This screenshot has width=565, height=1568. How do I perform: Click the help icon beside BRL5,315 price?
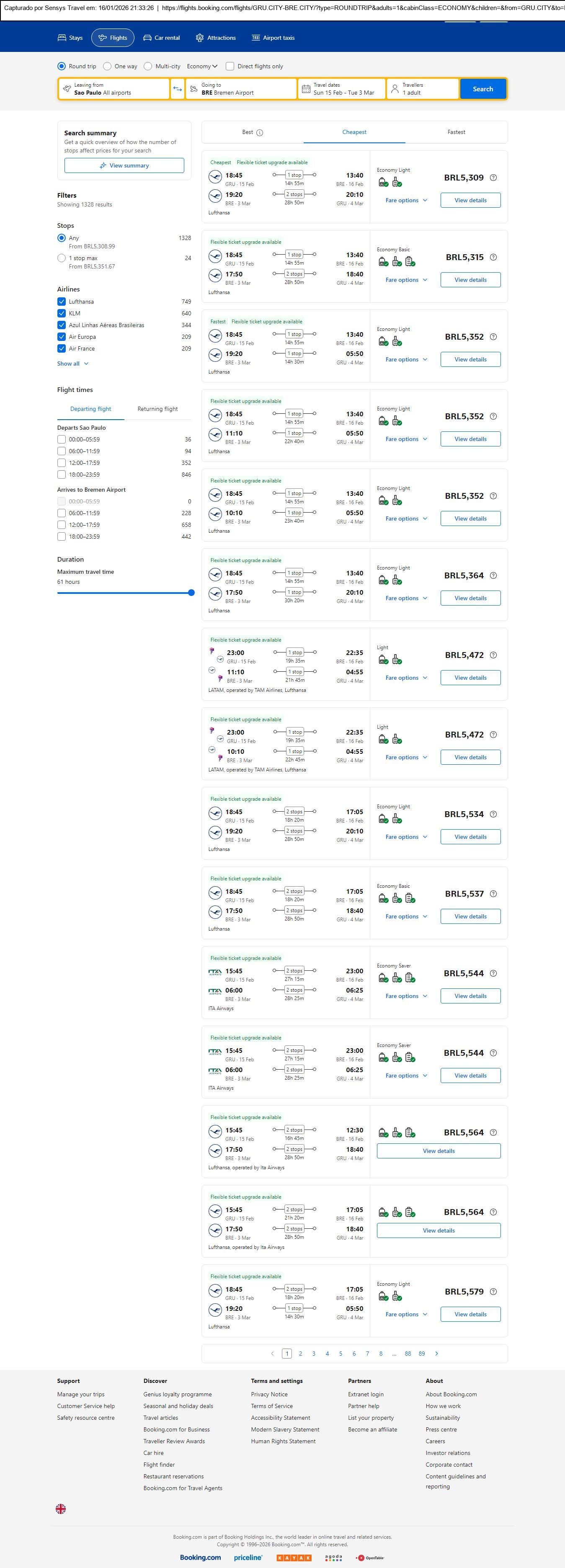pyautogui.click(x=493, y=258)
